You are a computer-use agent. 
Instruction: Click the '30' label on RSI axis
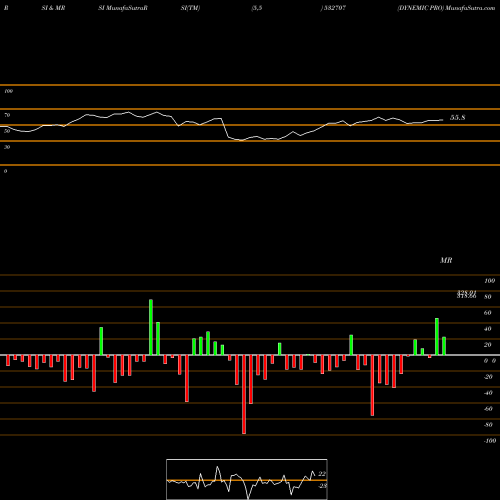point(7,147)
